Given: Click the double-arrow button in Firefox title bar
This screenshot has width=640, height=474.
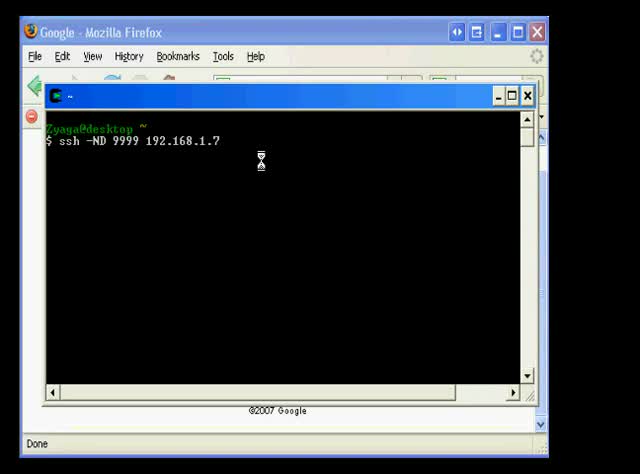Looking at the screenshot, I should coord(457,32).
